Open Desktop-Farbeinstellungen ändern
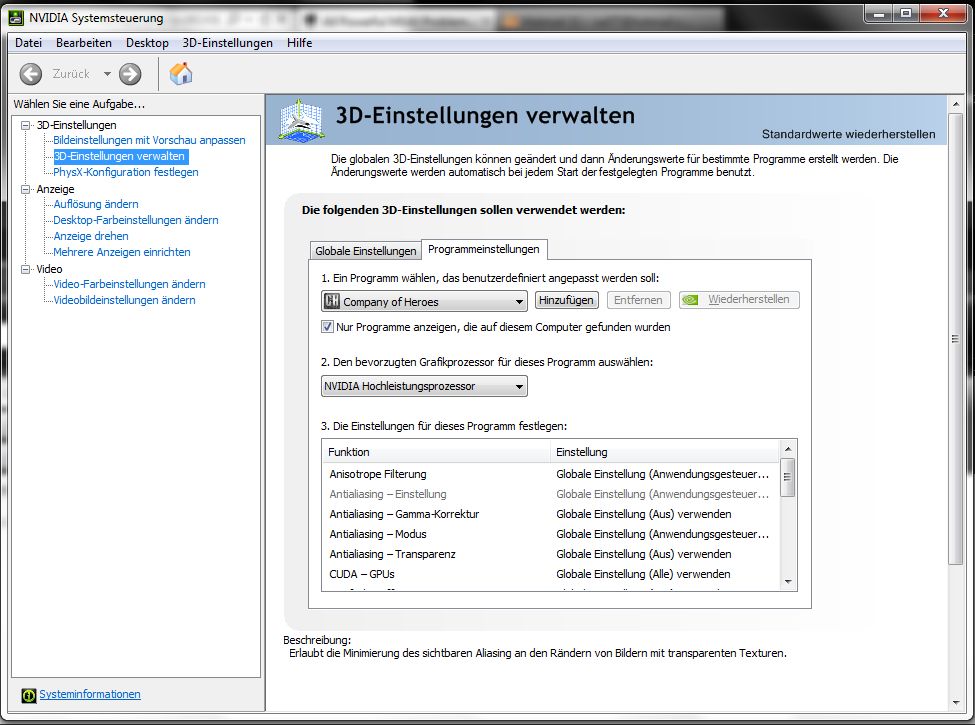 [136, 220]
